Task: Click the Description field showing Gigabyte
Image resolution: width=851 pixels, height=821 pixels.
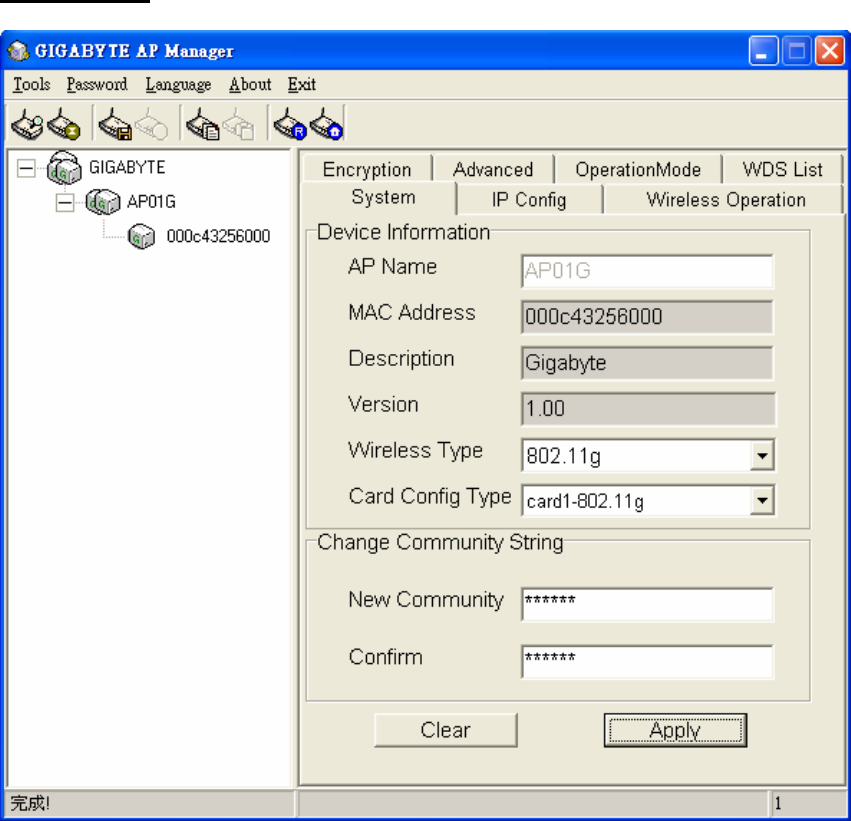Action: point(647,362)
